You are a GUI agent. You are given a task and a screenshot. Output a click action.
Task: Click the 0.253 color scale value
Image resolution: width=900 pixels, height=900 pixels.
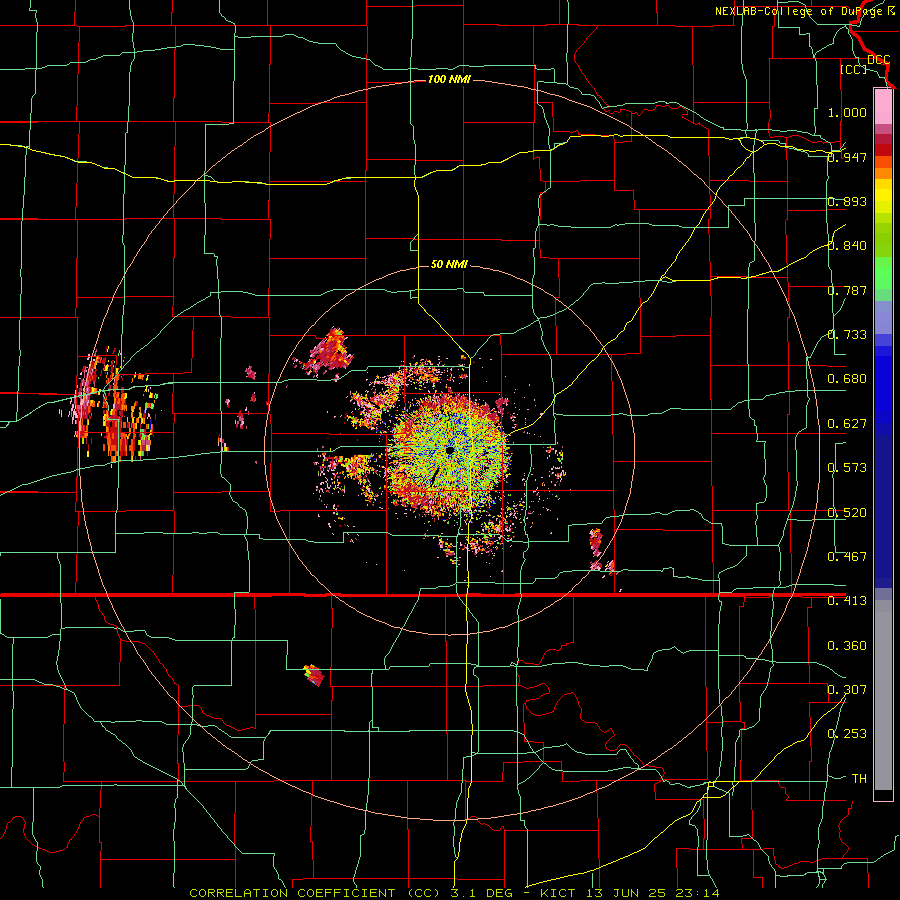847,734
